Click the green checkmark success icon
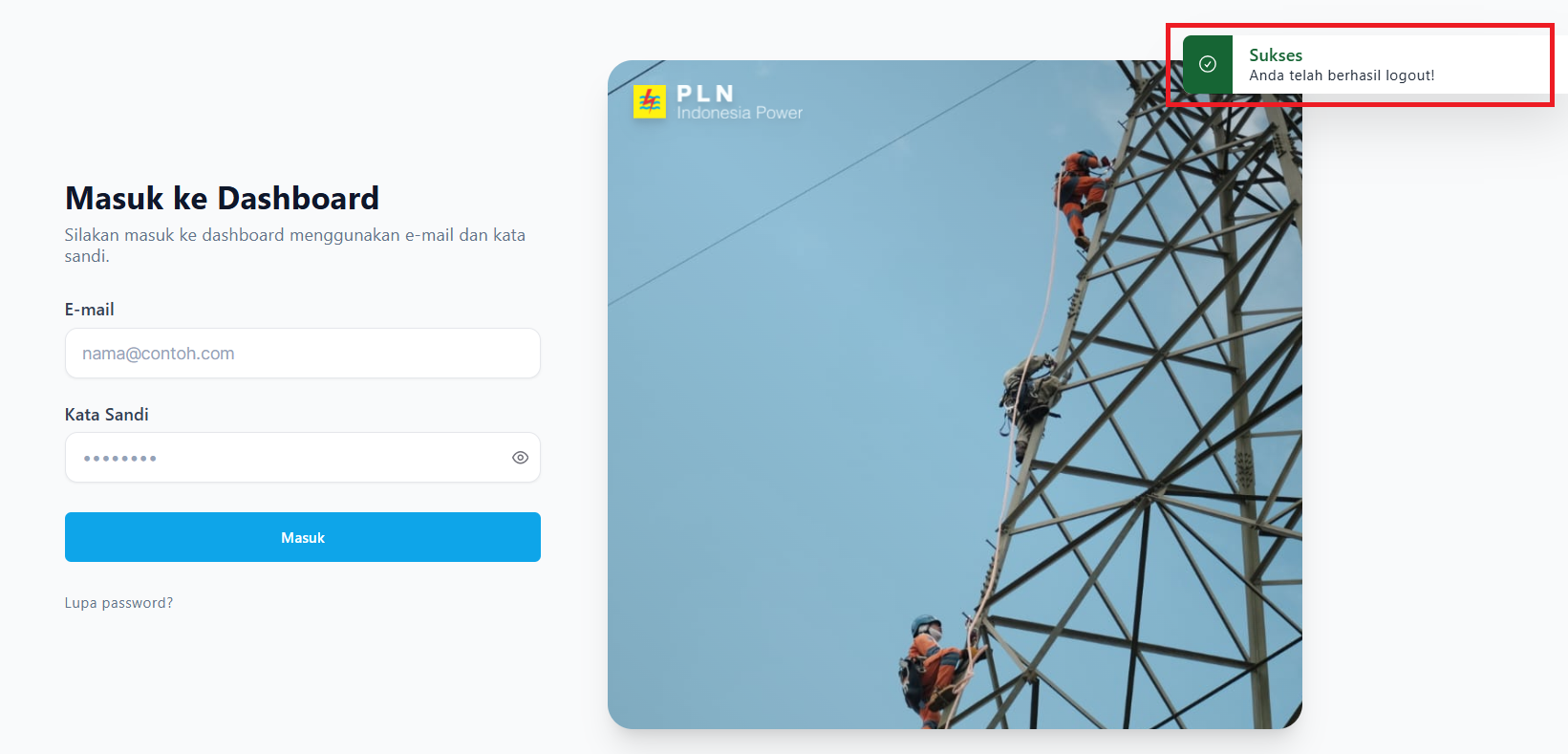 click(1208, 64)
